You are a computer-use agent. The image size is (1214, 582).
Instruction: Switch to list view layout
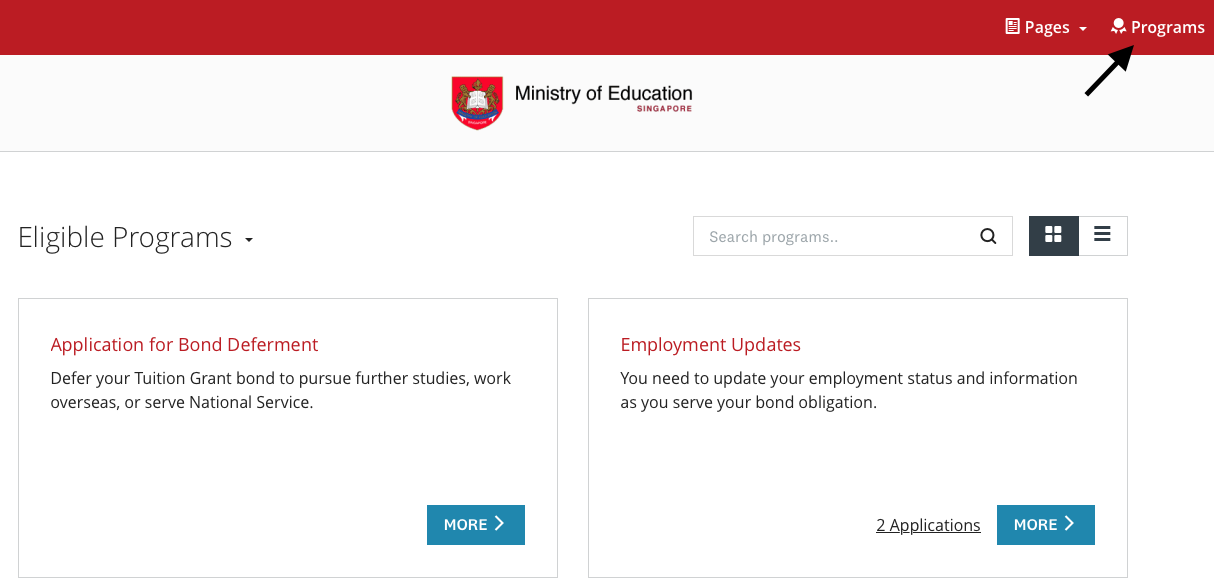pyautogui.click(x=1102, y=235)
